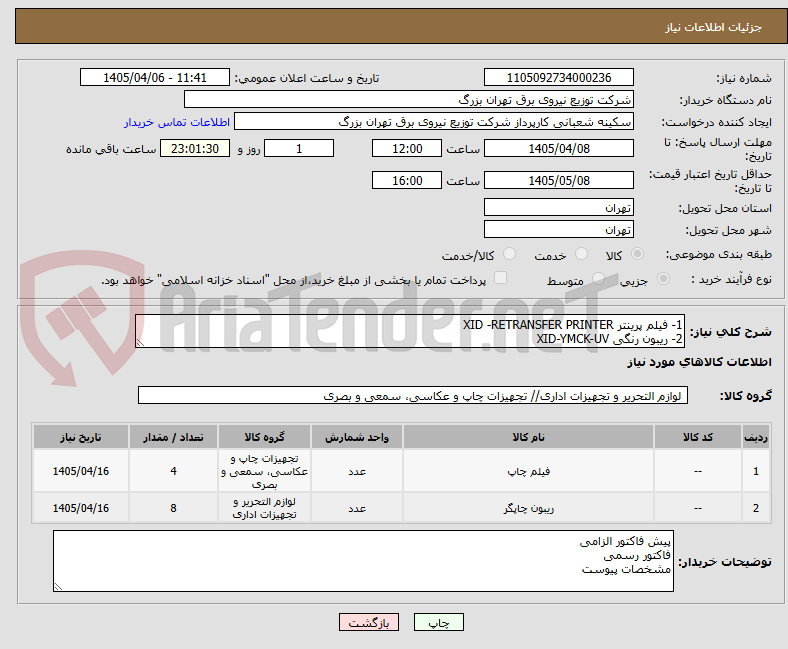This screenshot has width=788, height=649.
Task: Click the buyer organization name field
Action: point(409,100)
